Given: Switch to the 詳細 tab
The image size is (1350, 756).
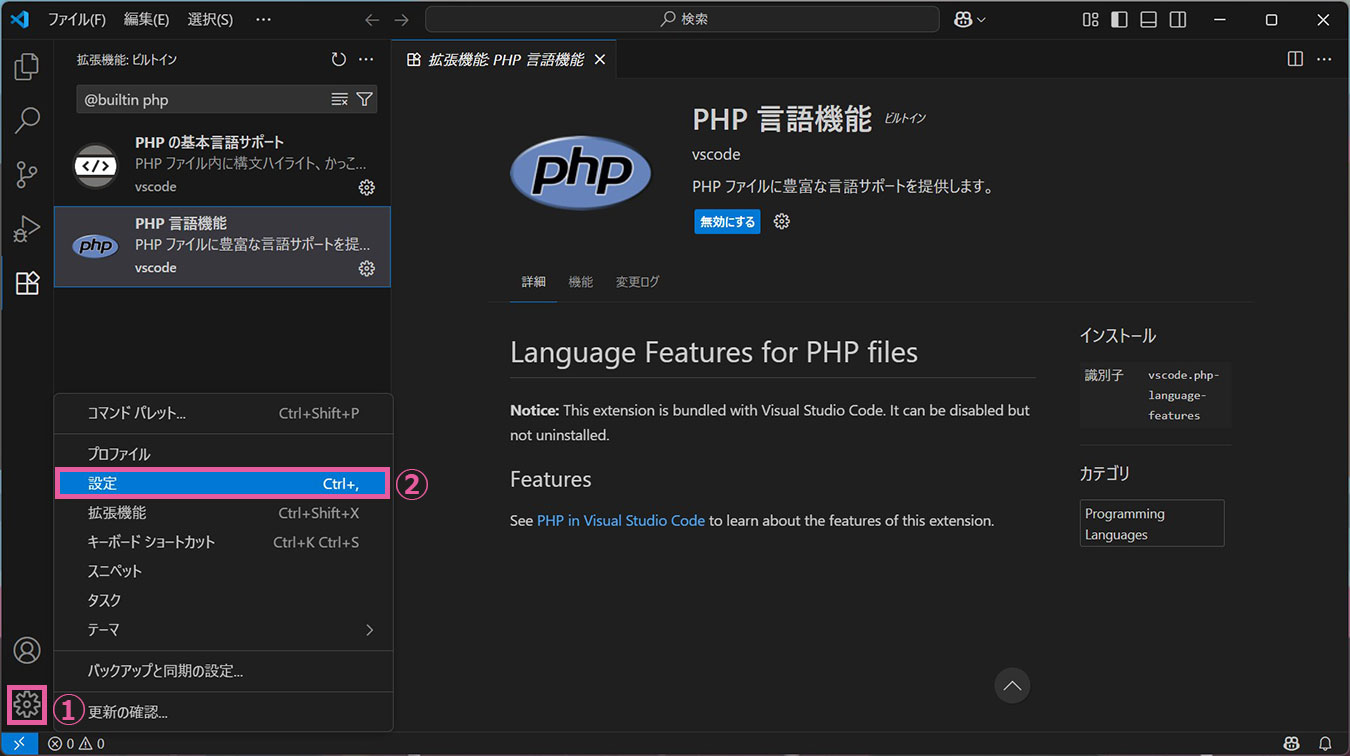Looking at the screenshot, I should pos(534,282).
